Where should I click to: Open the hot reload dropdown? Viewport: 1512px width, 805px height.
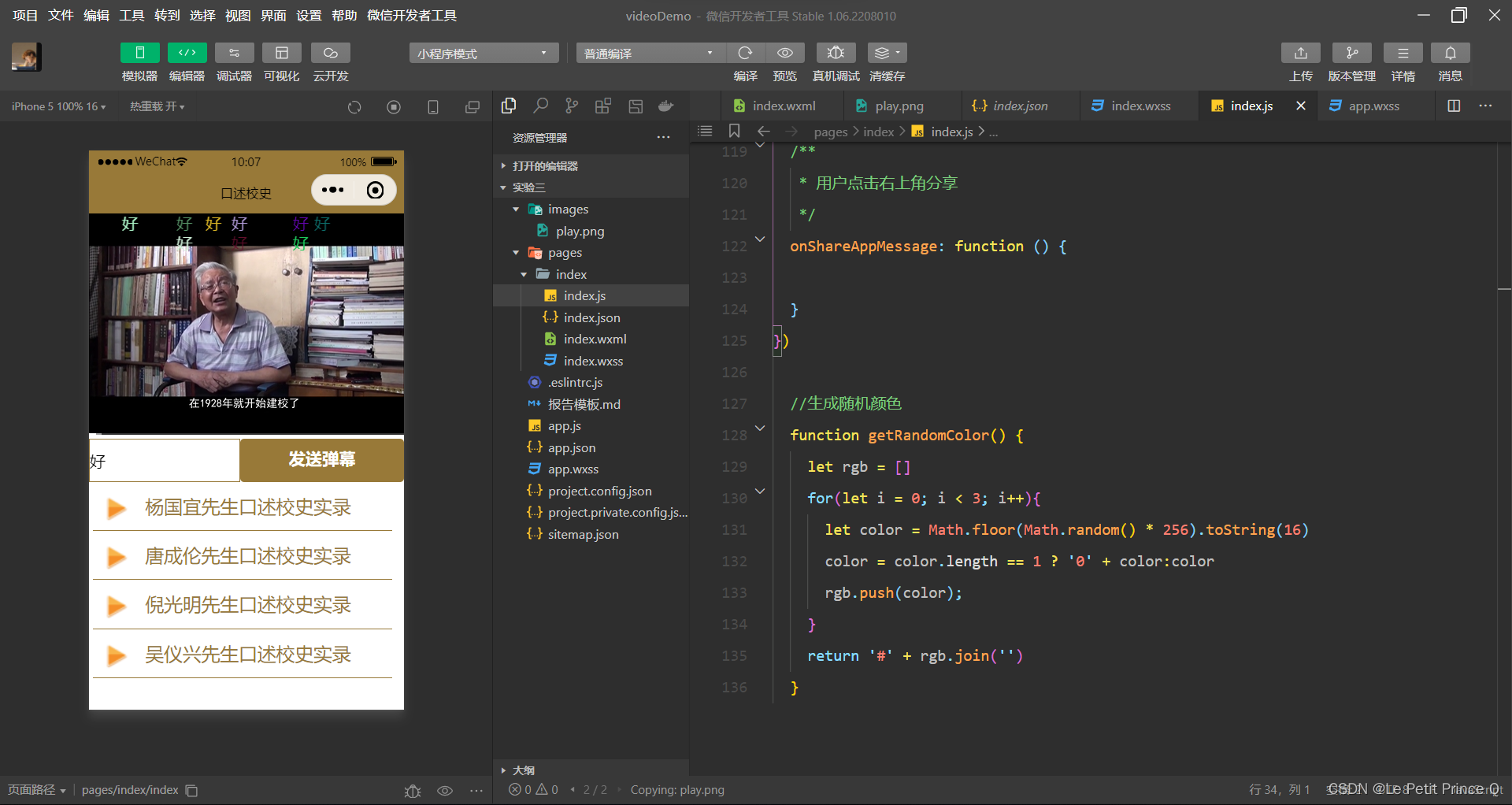(x=157, y=106)
